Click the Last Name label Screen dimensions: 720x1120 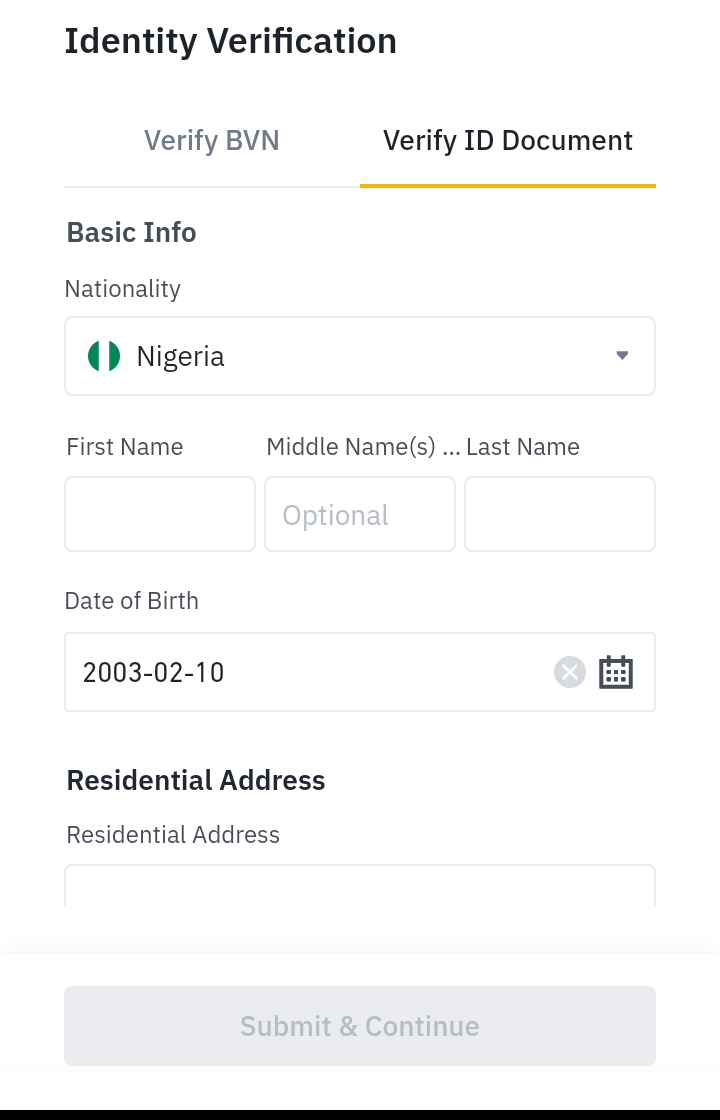523,447
